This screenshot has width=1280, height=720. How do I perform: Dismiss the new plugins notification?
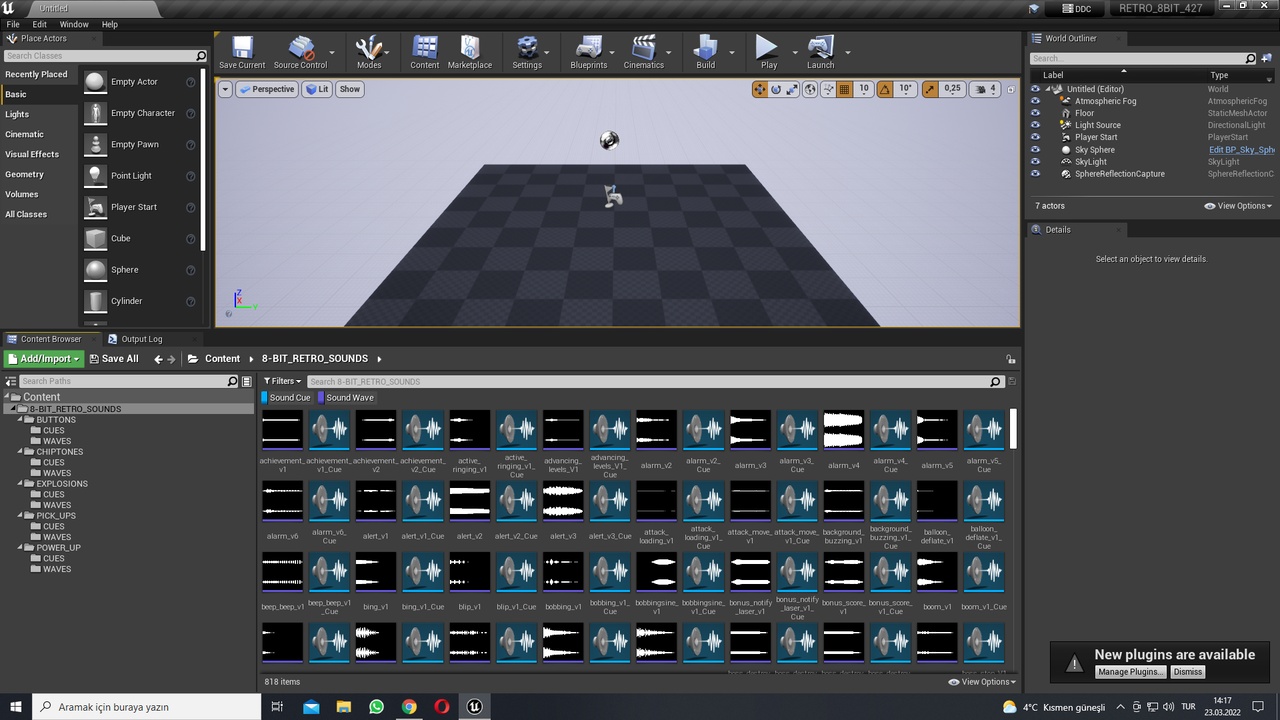(x=1187, y=672)
